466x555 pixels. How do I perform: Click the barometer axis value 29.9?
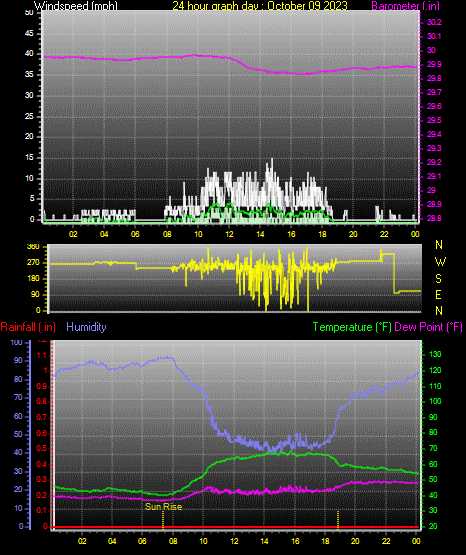point(434,64)
